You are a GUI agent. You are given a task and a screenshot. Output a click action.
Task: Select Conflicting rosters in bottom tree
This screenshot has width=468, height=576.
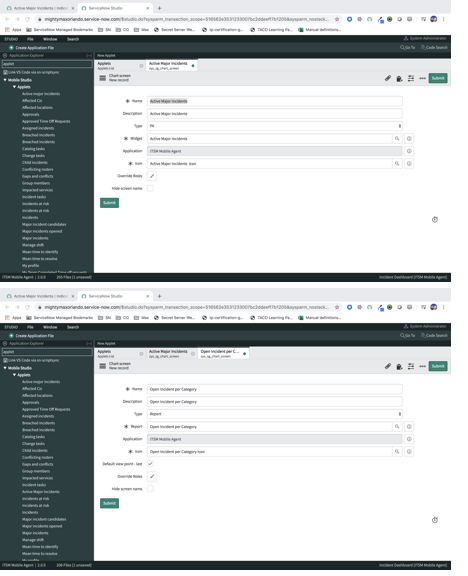pos(37,457)
